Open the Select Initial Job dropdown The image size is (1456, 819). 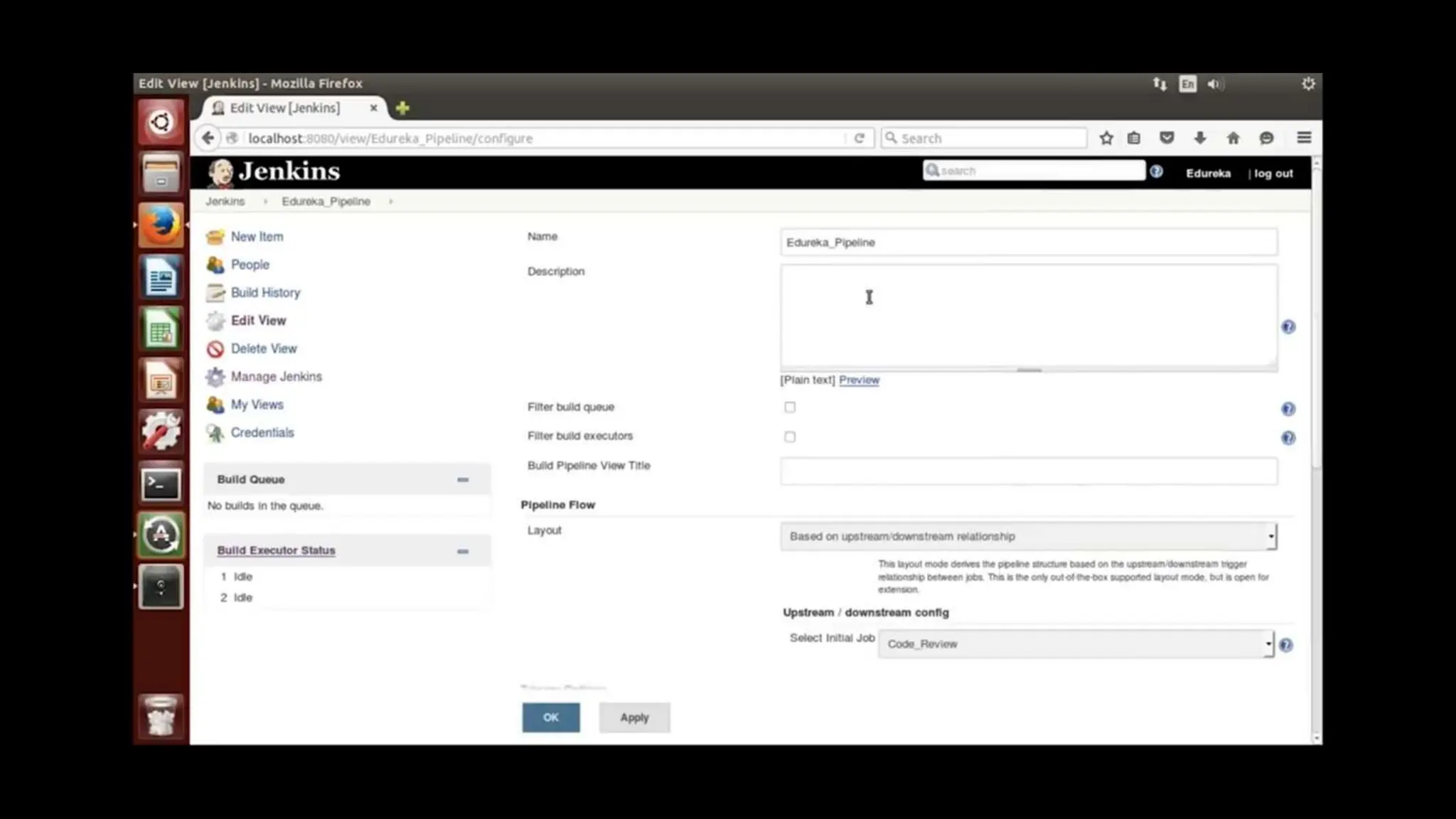[x=1076, y=644]
